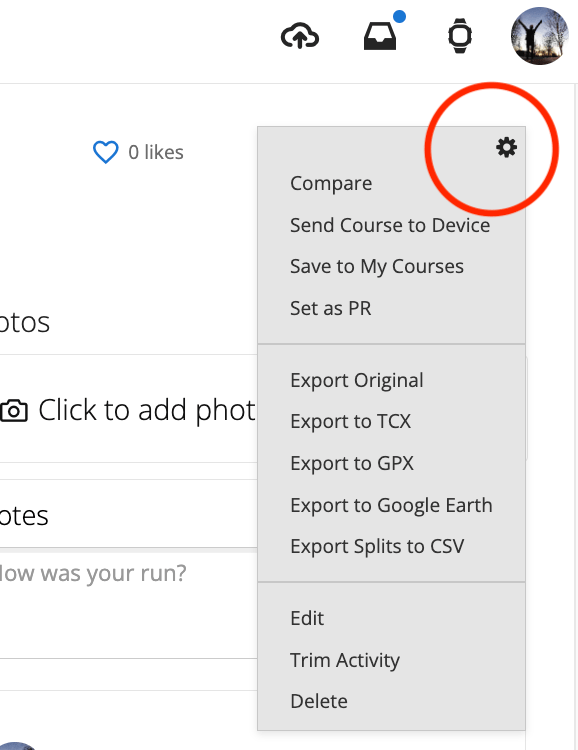
Task: Choose Export to Google Earth
Action: pos(391,506)
